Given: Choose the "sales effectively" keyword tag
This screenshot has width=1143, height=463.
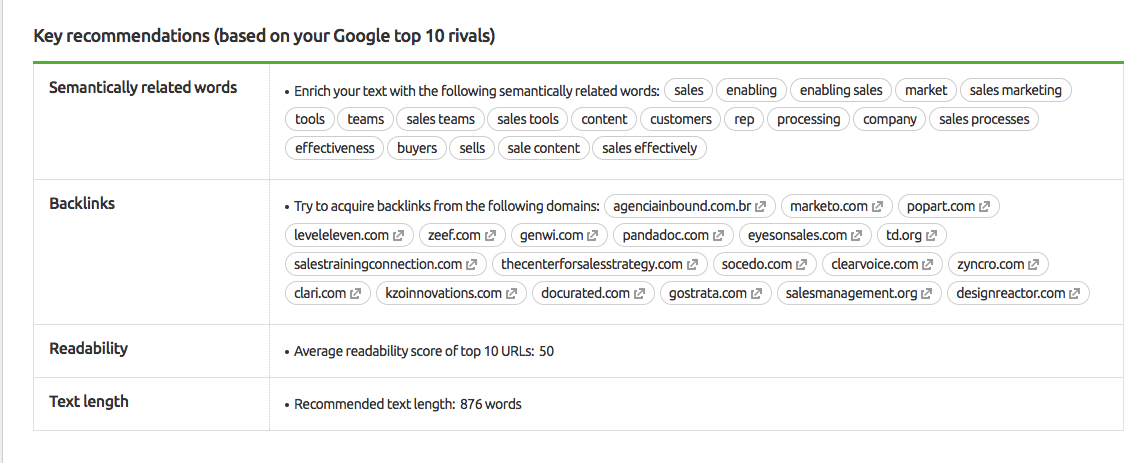Looking at the screenshot, I should pyautogui.click(x=649, y=148).
